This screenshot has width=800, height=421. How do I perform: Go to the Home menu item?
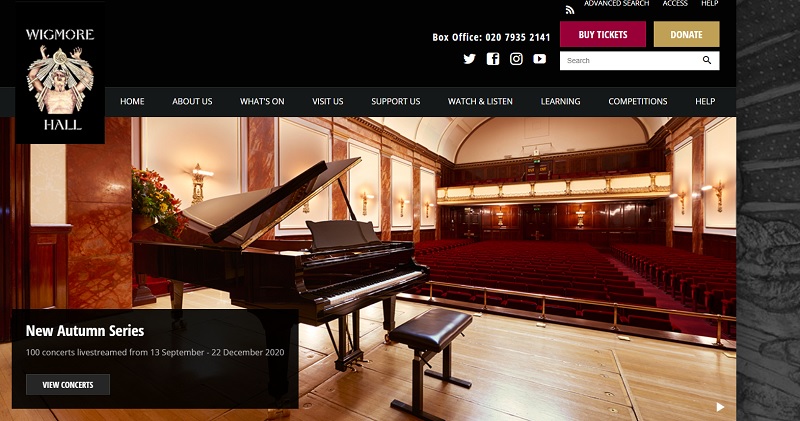coord(132,102)
